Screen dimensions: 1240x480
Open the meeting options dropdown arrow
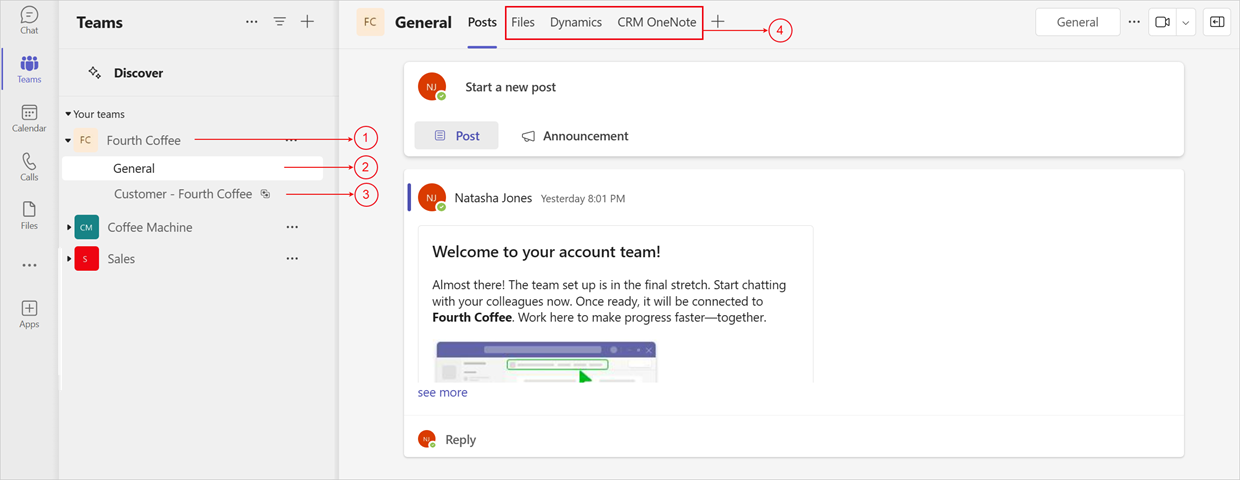coord(1186,22)
